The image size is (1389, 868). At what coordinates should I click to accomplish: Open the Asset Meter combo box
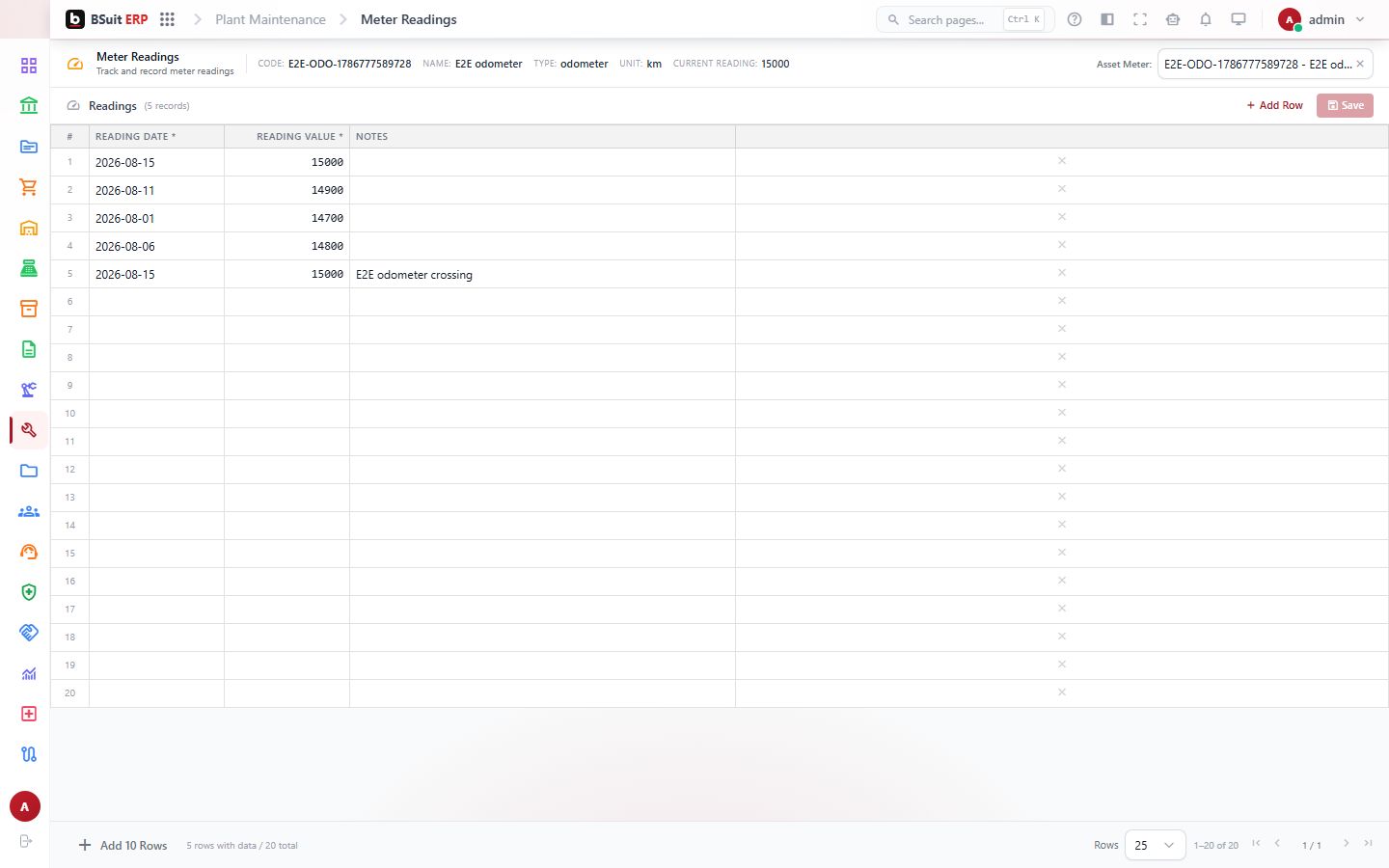(1265, 64)
